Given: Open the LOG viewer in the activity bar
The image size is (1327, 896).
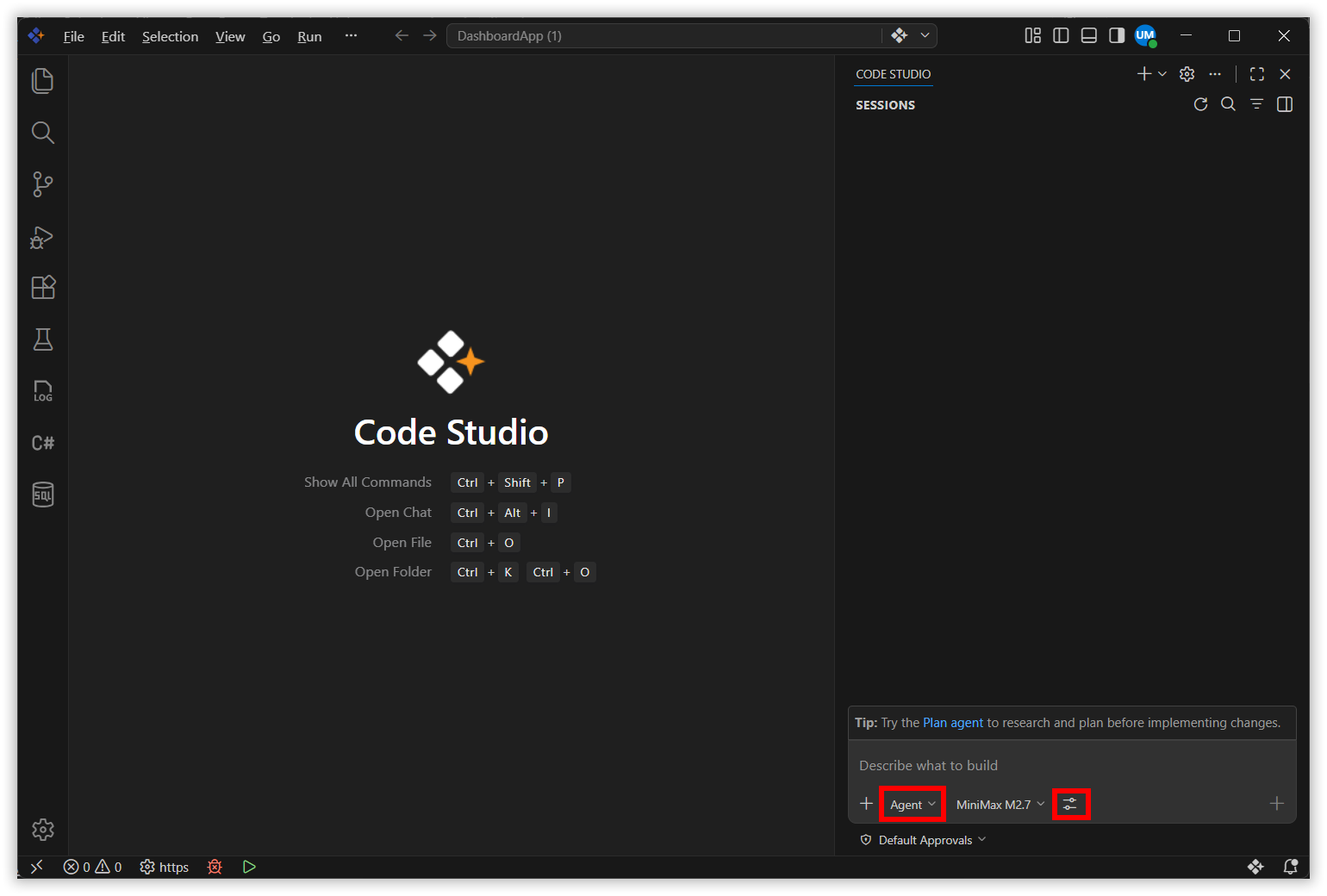Looking at the screenshot, I should pyautogui.click(x=42, y=391).
